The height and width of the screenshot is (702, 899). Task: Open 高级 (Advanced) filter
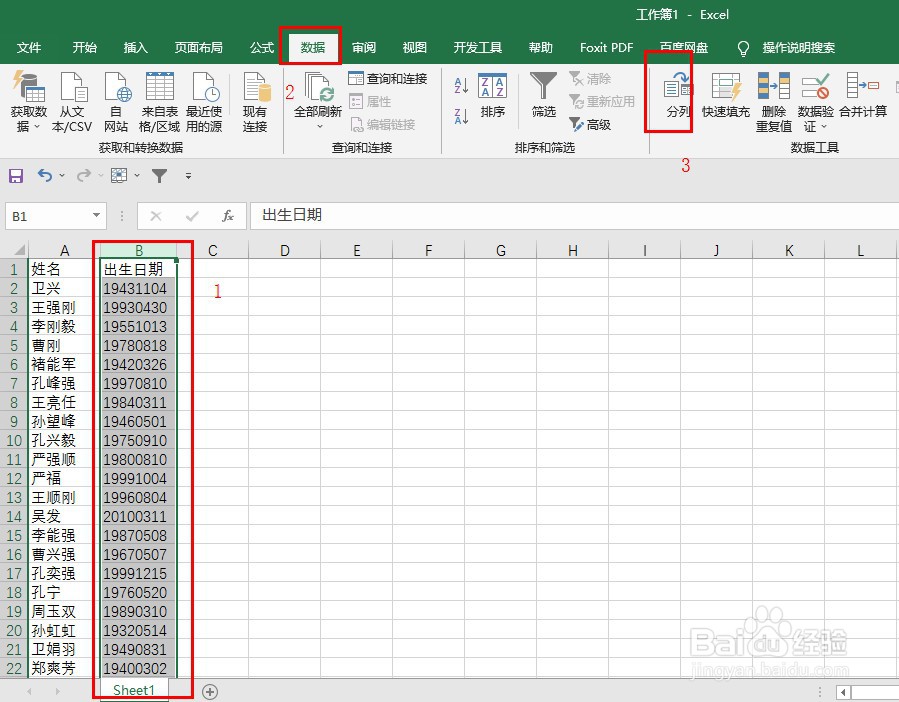(x=590, y=124)
